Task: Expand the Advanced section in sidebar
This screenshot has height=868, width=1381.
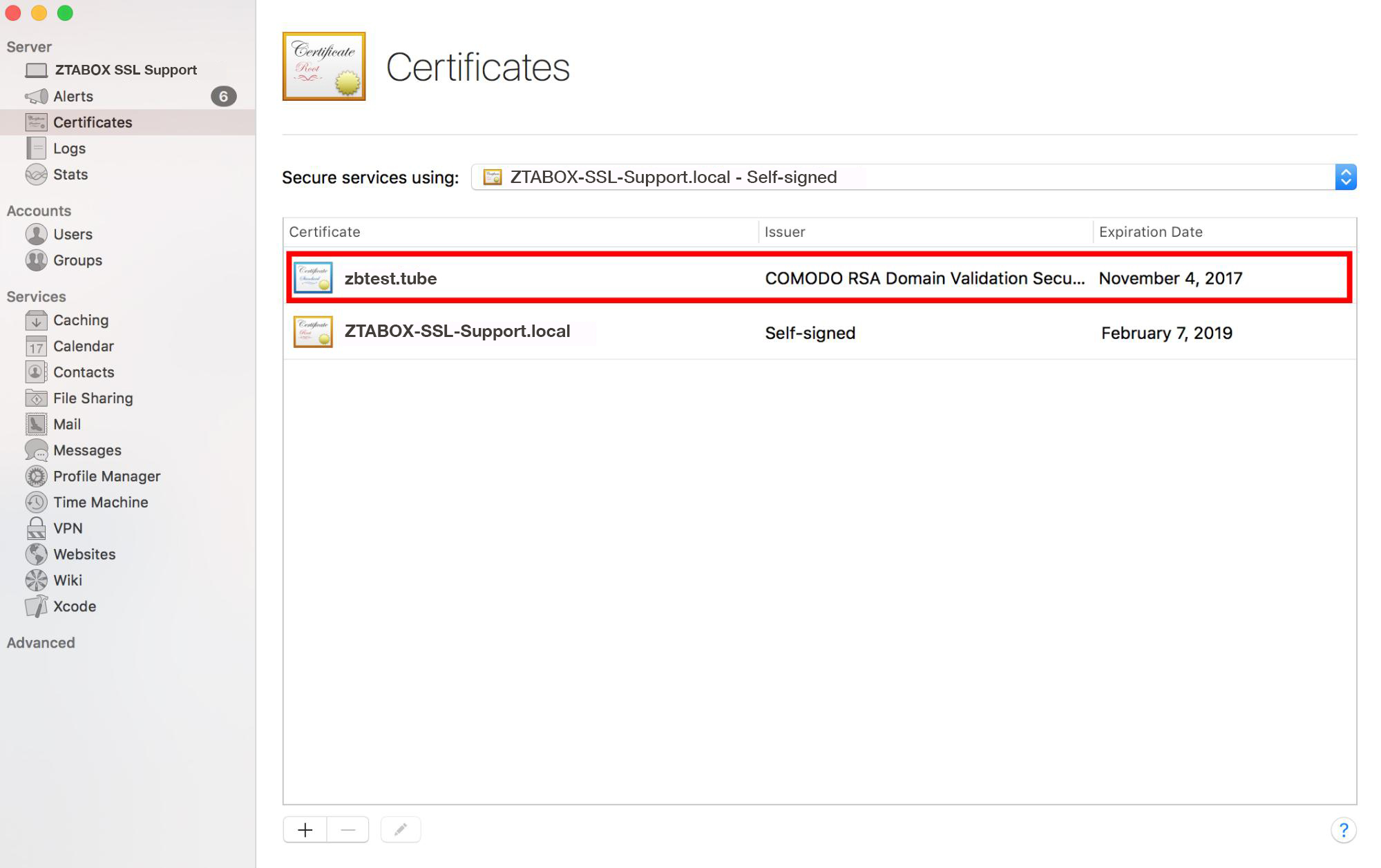Action: click(x=41, y=643)
